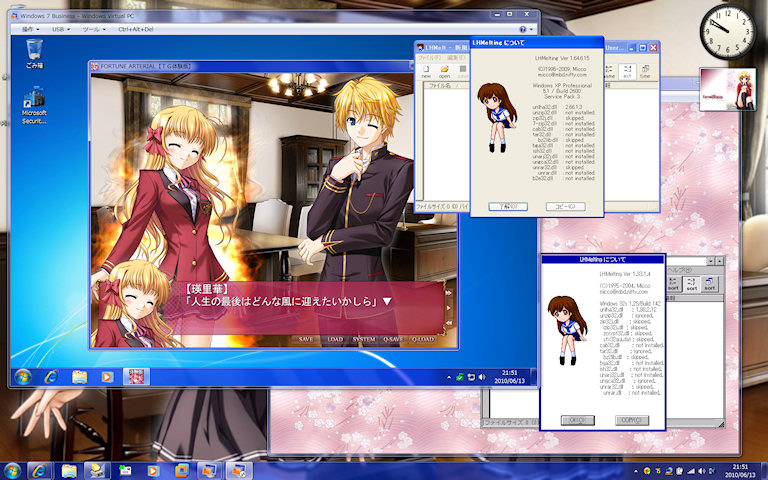The image size is (768, 480).
Task: Launch Internet Explorer in the virtual machine taskbar
Action: click(x=51, y=377)
